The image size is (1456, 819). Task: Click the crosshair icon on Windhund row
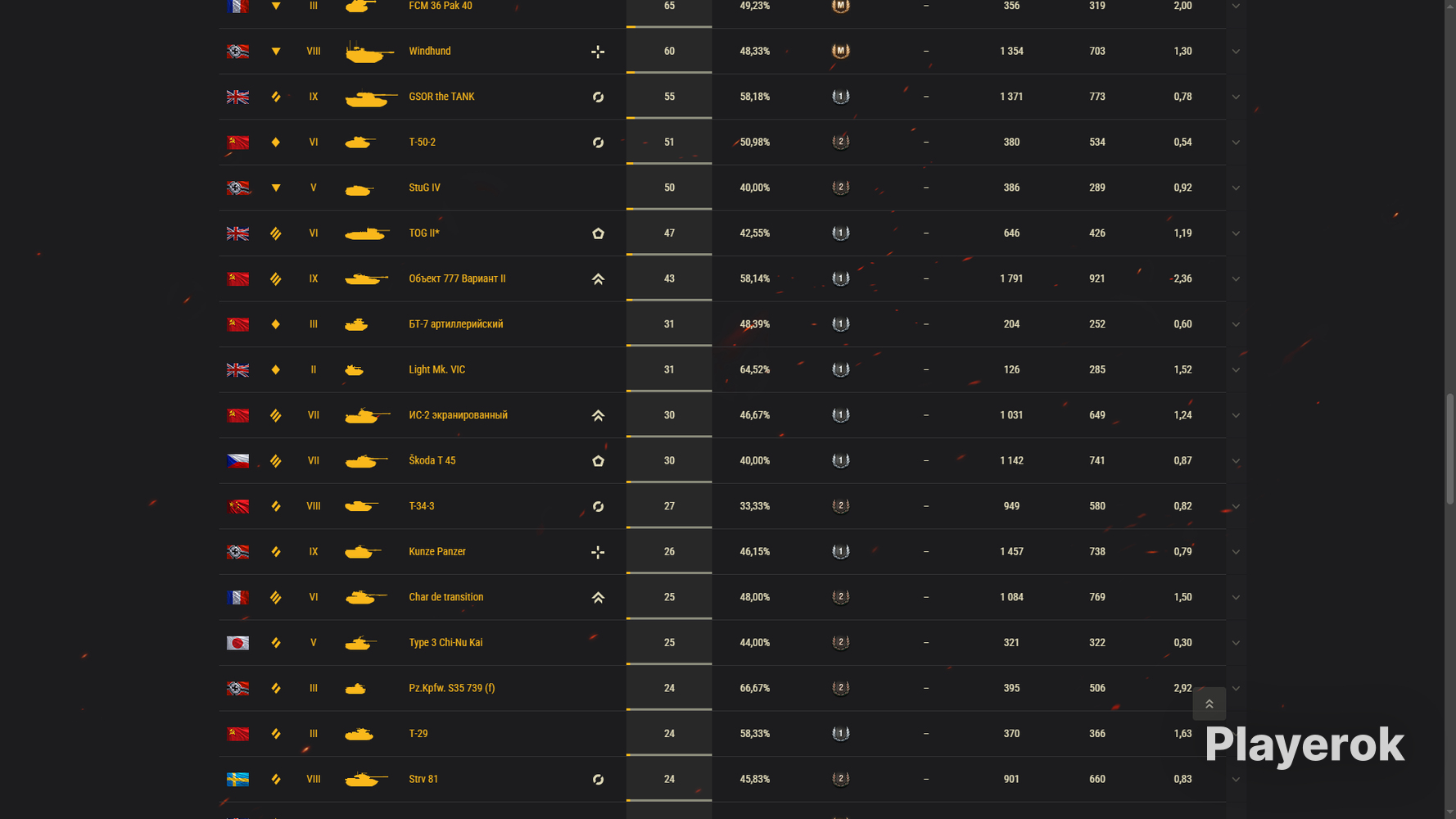click(598, 52)
